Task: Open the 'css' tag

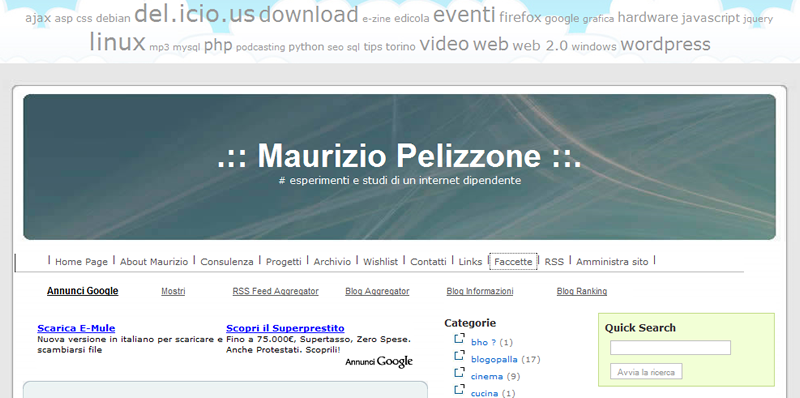Action: coord(84,19)
